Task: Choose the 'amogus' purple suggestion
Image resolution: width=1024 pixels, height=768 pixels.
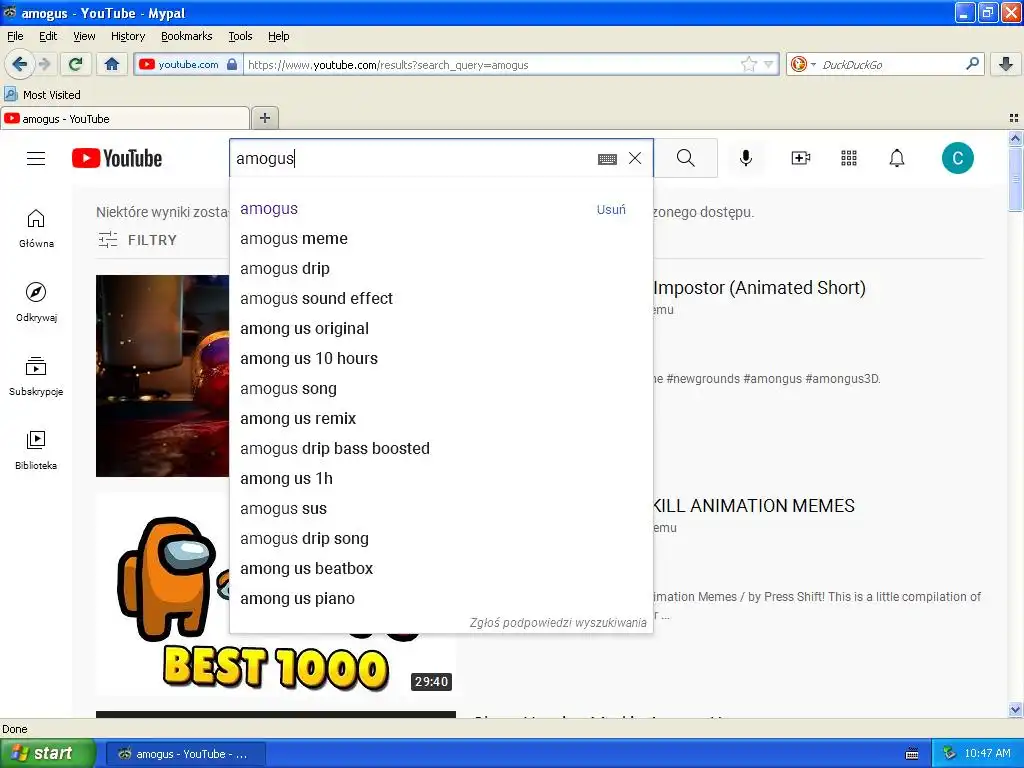Action: pyautogui.click(x=441, y=209)
